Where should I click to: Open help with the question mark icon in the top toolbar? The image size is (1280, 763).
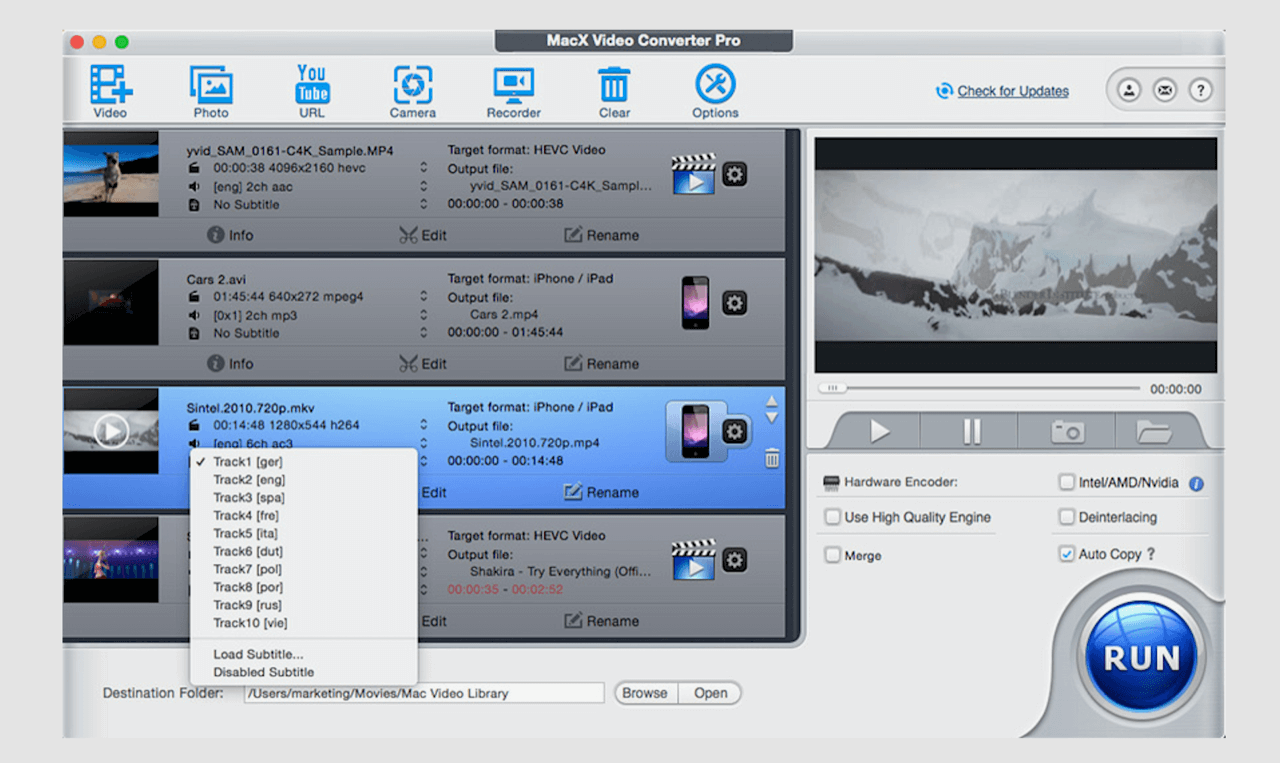[1200, 90]
